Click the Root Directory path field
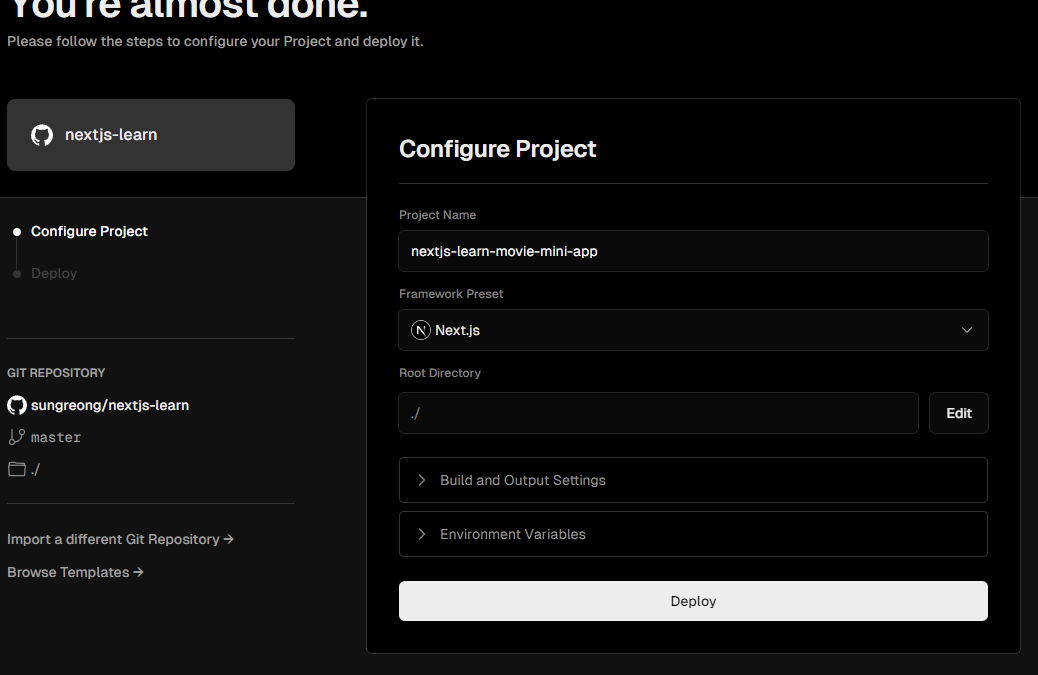 658,413
